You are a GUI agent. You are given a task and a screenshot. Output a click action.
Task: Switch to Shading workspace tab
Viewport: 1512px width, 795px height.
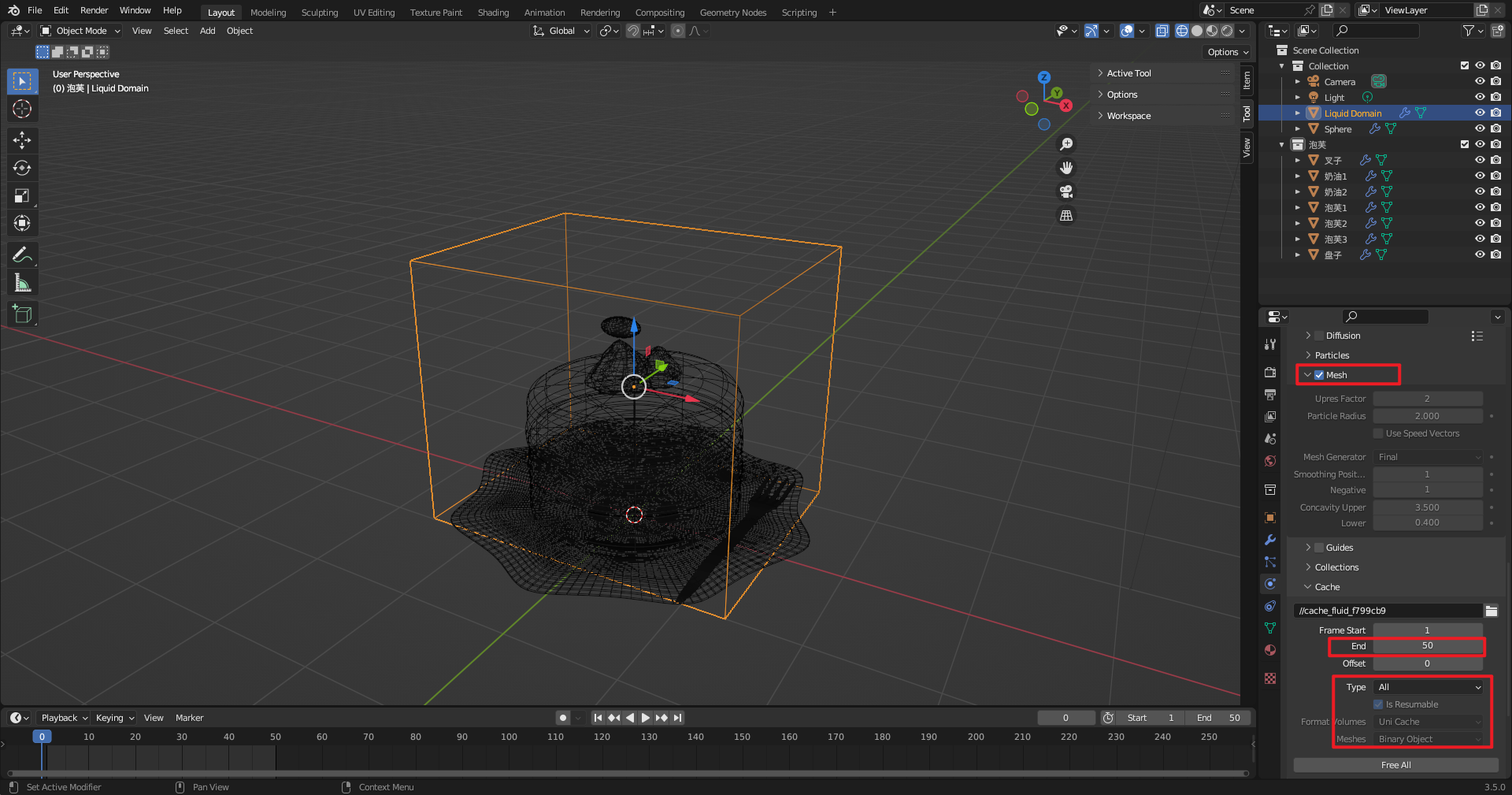(493, 13)
